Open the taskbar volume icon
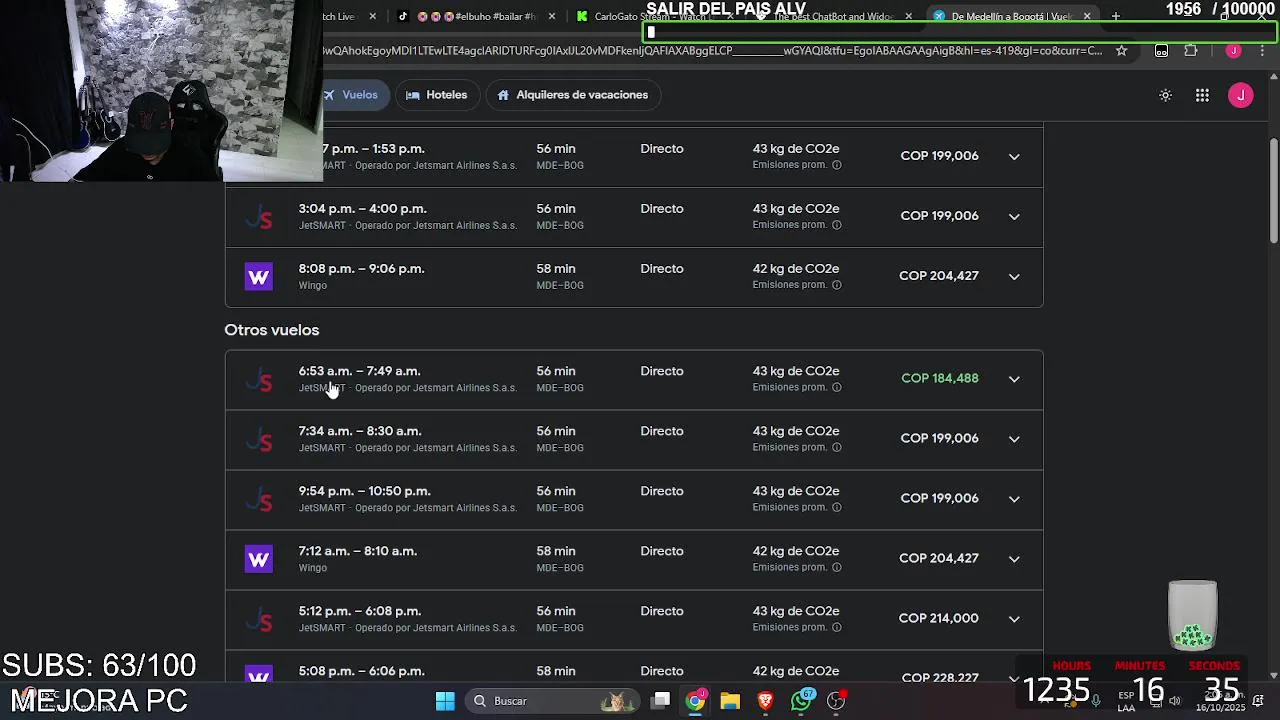Viewport: 1280px width, 720px height. coord(1175,701)
